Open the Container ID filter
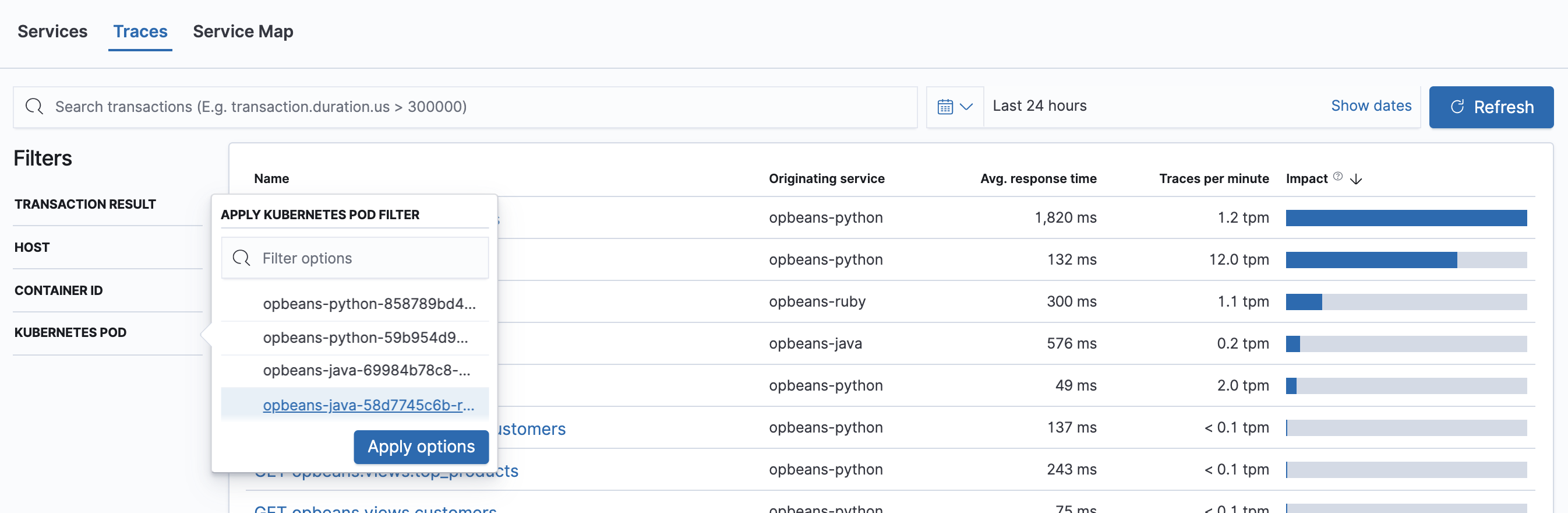The image size is (1568, 513). click(58, 291)
